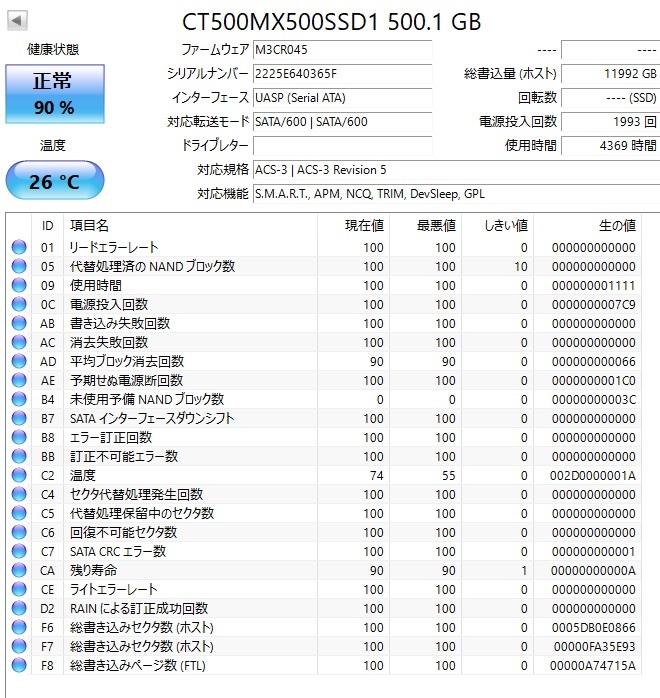Click status icon for row F7 総書き込みセクタ数

[19, 646]
